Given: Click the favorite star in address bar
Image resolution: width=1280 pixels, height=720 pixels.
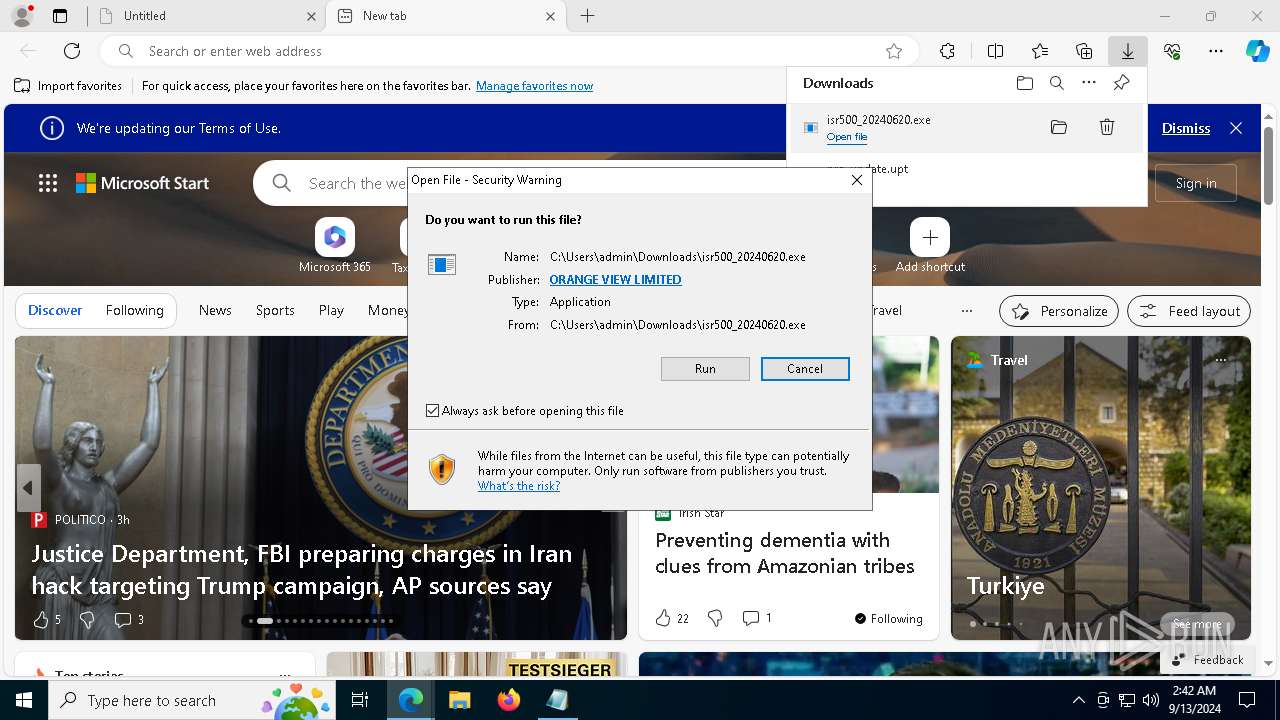Looking at the screenshot, I should coord(894,51).
